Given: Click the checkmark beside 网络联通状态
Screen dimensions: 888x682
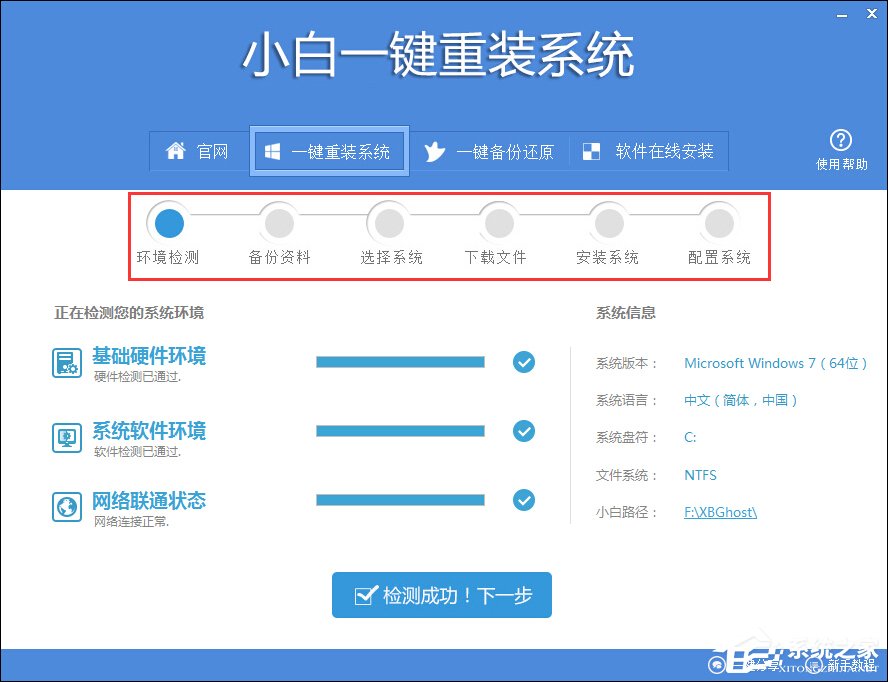Looking at the screenshot, I should pyautogui.click(x=524, y=500).
